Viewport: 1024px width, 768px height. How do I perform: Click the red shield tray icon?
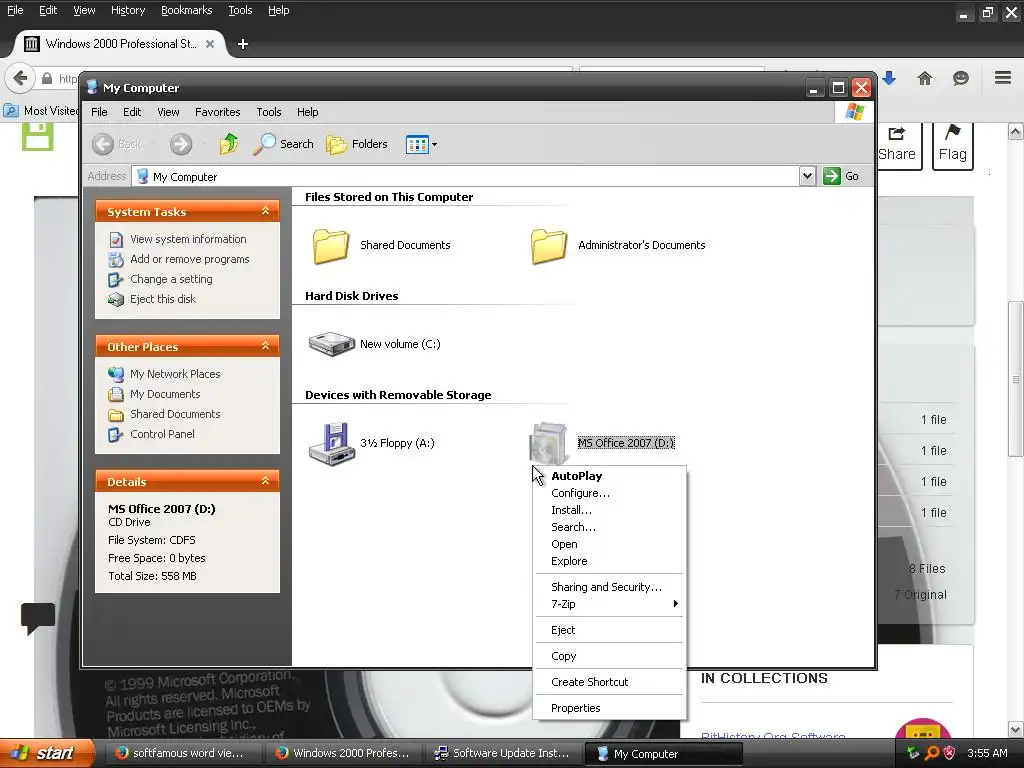[950, 753]
